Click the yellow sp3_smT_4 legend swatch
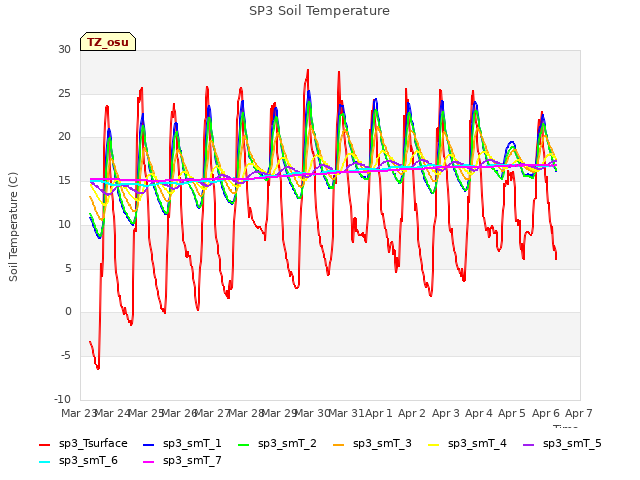The image size is (640, 480). point(434,444)
